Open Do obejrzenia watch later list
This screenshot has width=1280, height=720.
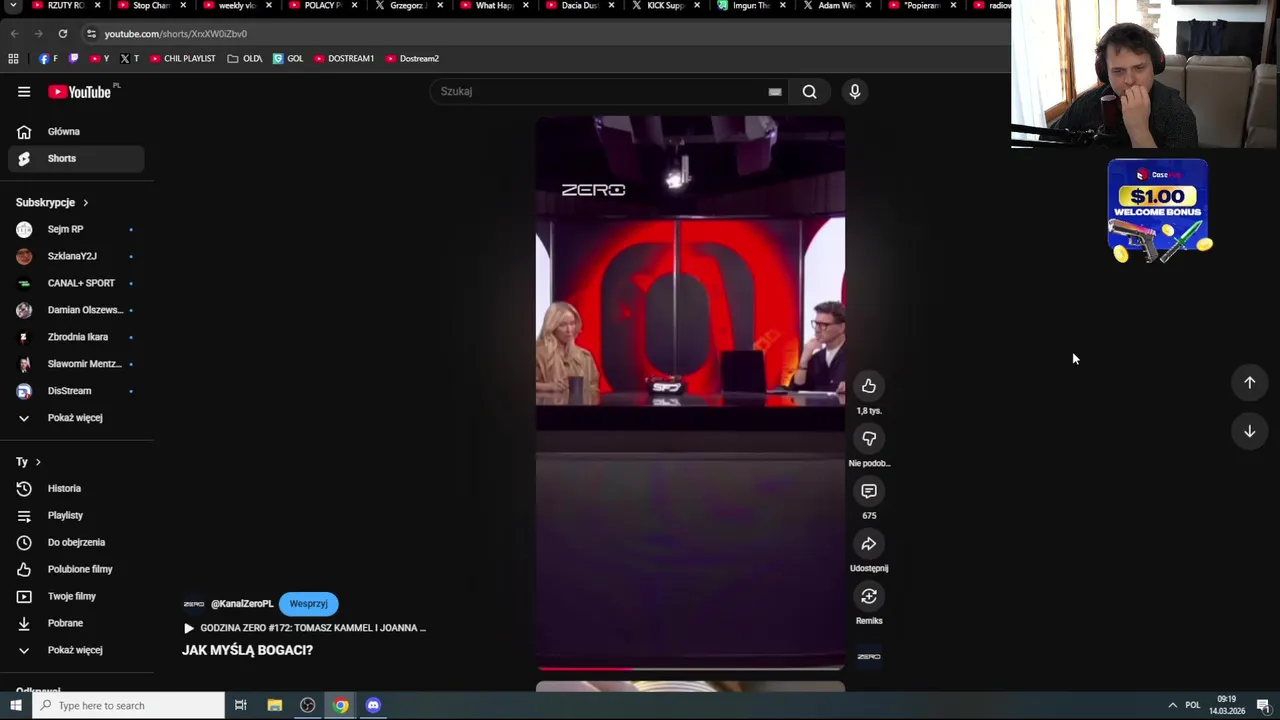76,542
